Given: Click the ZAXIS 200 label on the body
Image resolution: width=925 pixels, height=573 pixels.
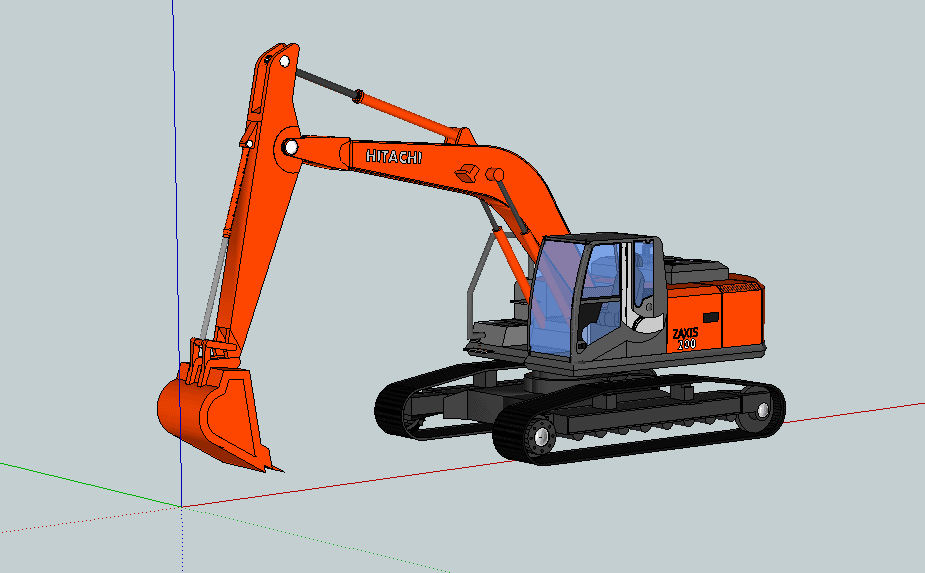Looking at the screenshot, I should 685,339.
